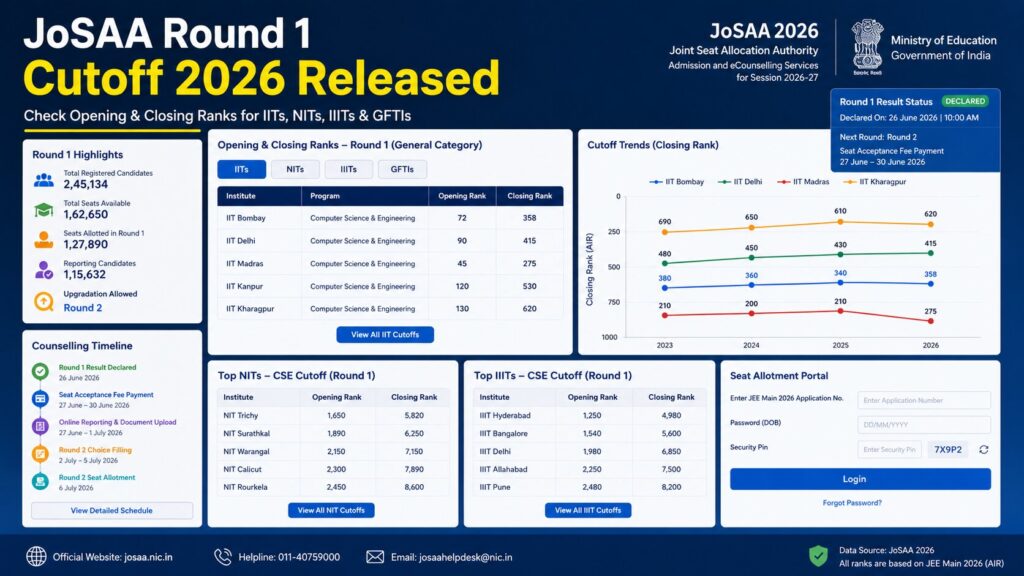Select the IIT Kharagpur table row

(391, 308)
